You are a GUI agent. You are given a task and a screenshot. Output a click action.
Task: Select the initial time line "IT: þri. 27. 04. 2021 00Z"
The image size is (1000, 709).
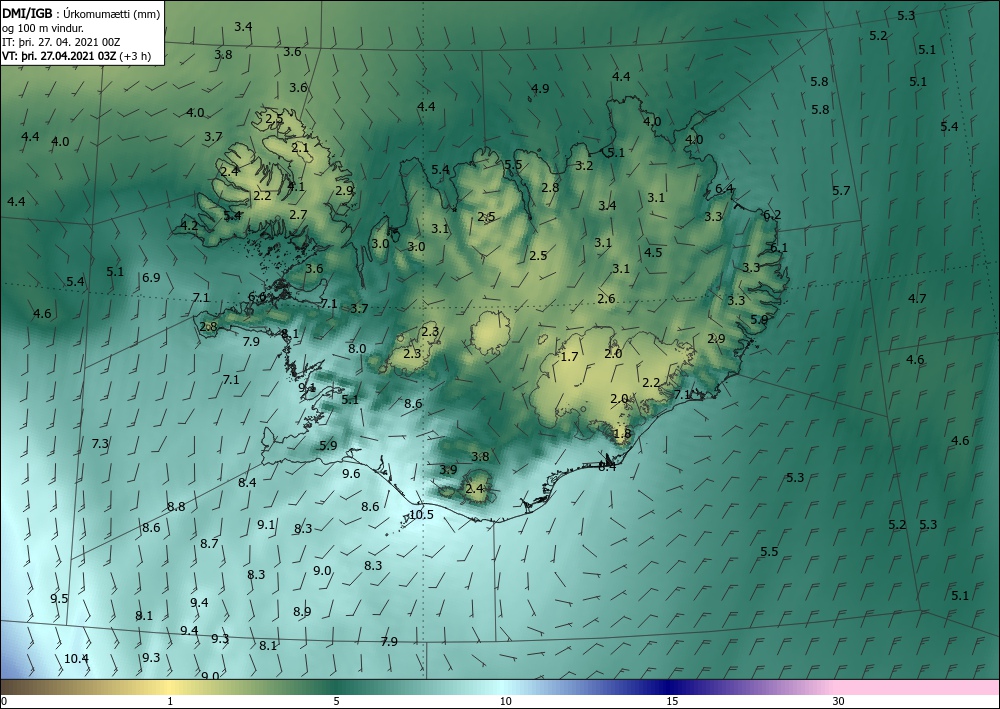coord(61,42)
